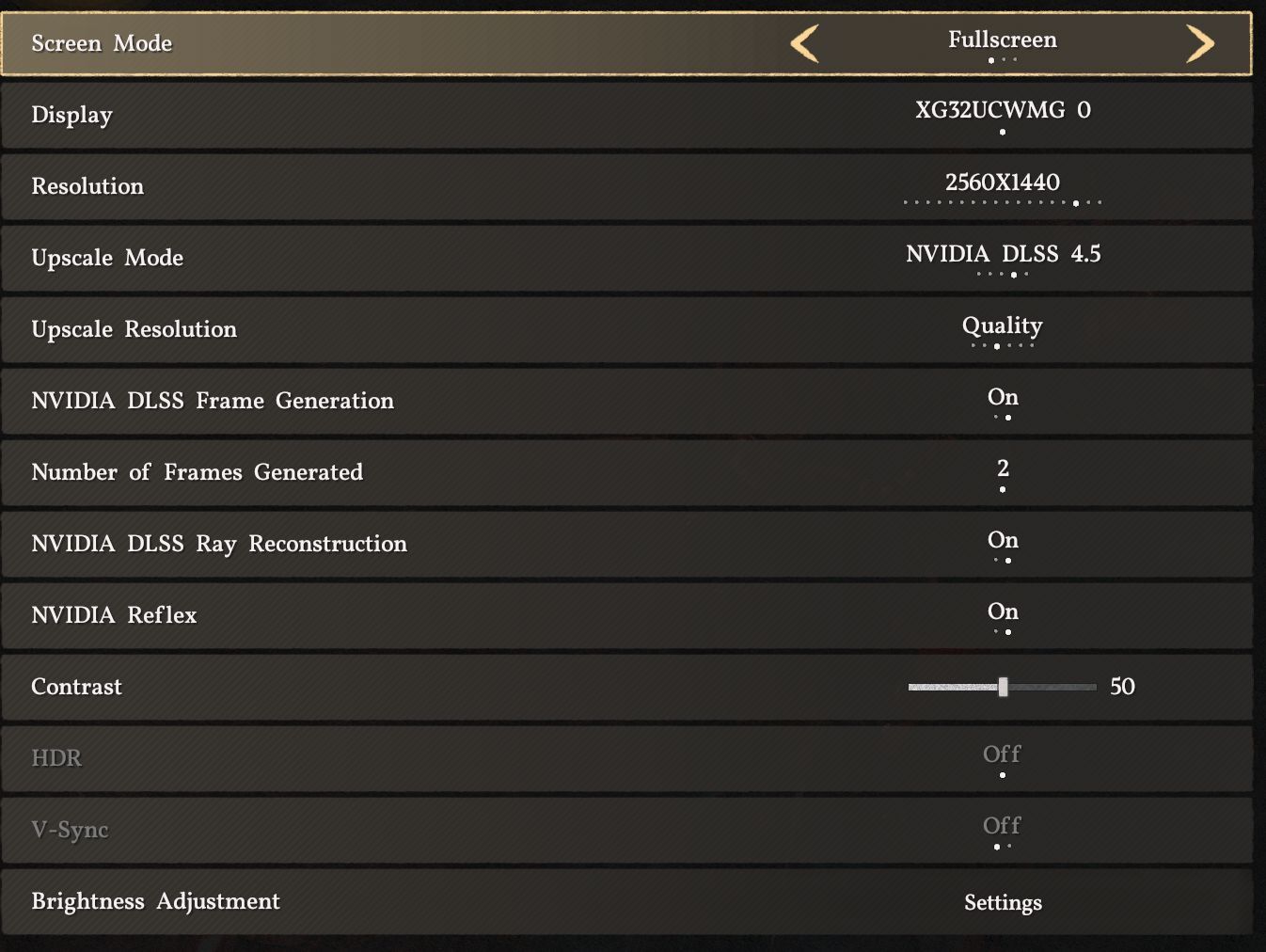Click the Contrast slider handle
The width and height of the screenshot is (1266, 952).
pyautogui.click(x=1004, y=687)
